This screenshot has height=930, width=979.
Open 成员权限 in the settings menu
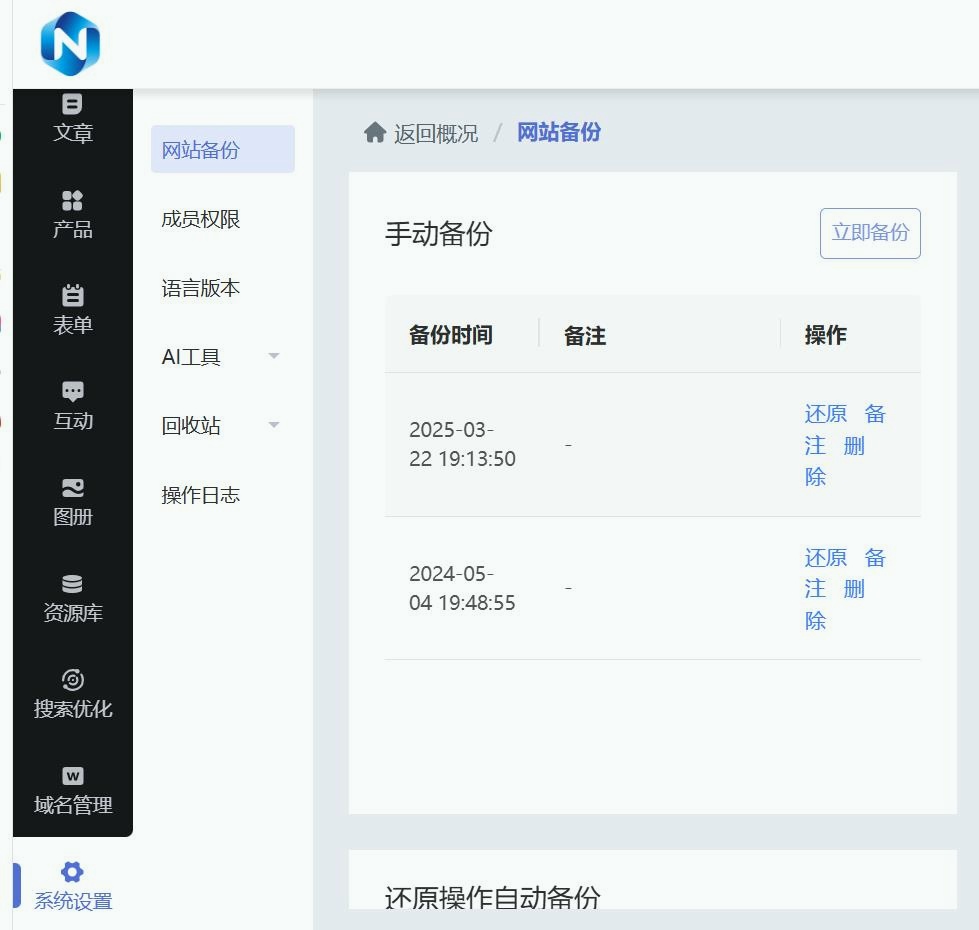pyautogui.click(x=201, y=219)
